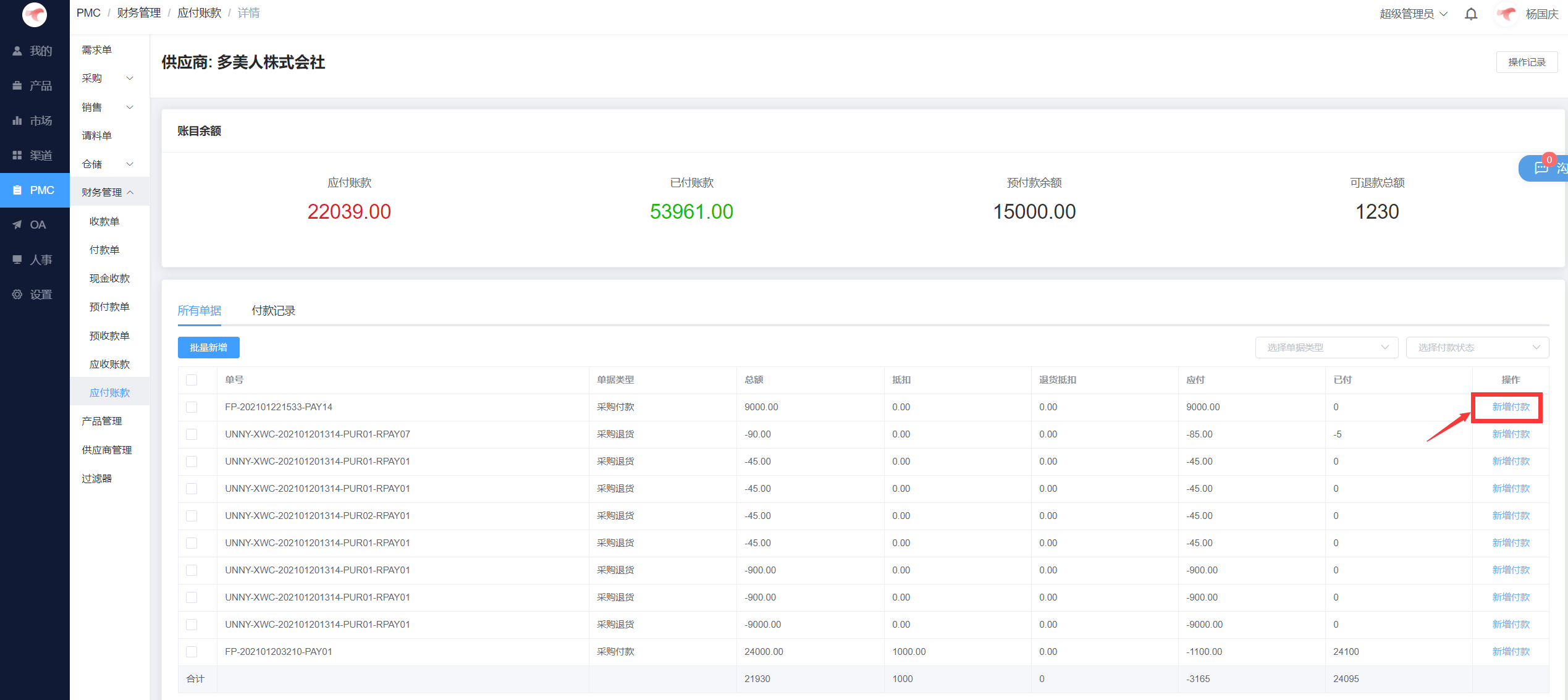Open the 操作记录 button
Viewport: 1568px width, 700px height.
pos(1526,62)
